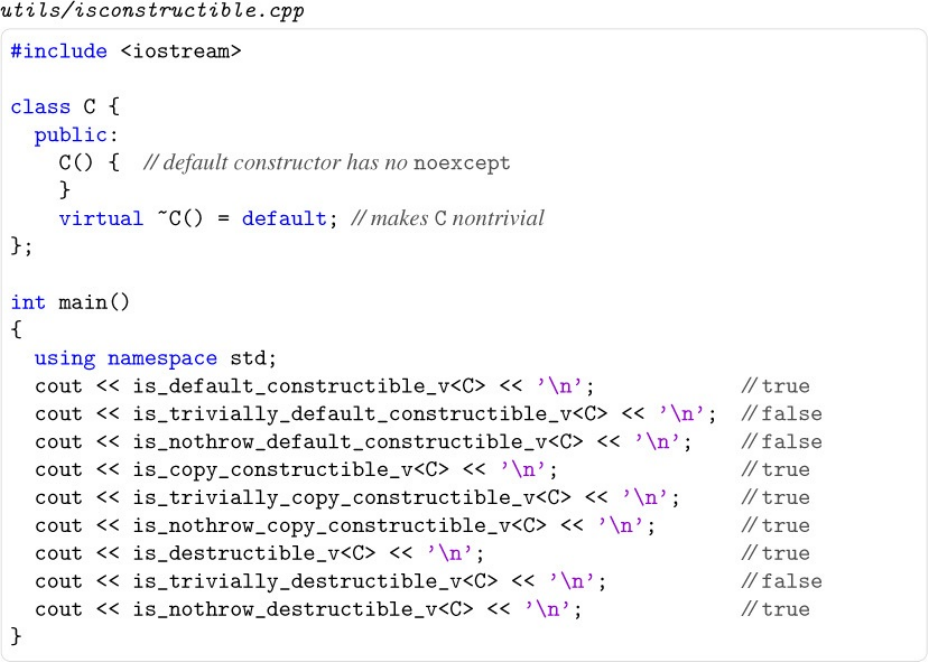Click is_nothrow_default_constructible_v<C> expression
The height and width of the screenshot is (662, 928).
click(x=357, y=442)
